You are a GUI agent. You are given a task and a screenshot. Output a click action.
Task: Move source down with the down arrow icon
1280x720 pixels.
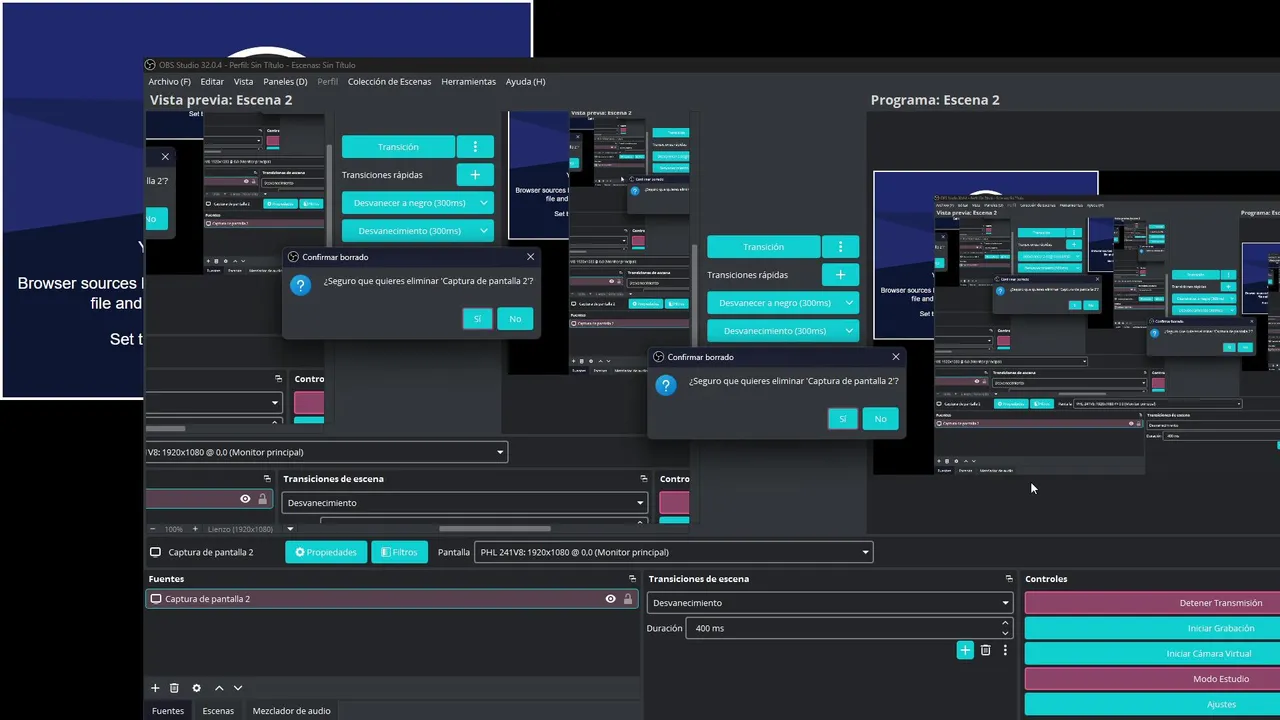[238, 688]
